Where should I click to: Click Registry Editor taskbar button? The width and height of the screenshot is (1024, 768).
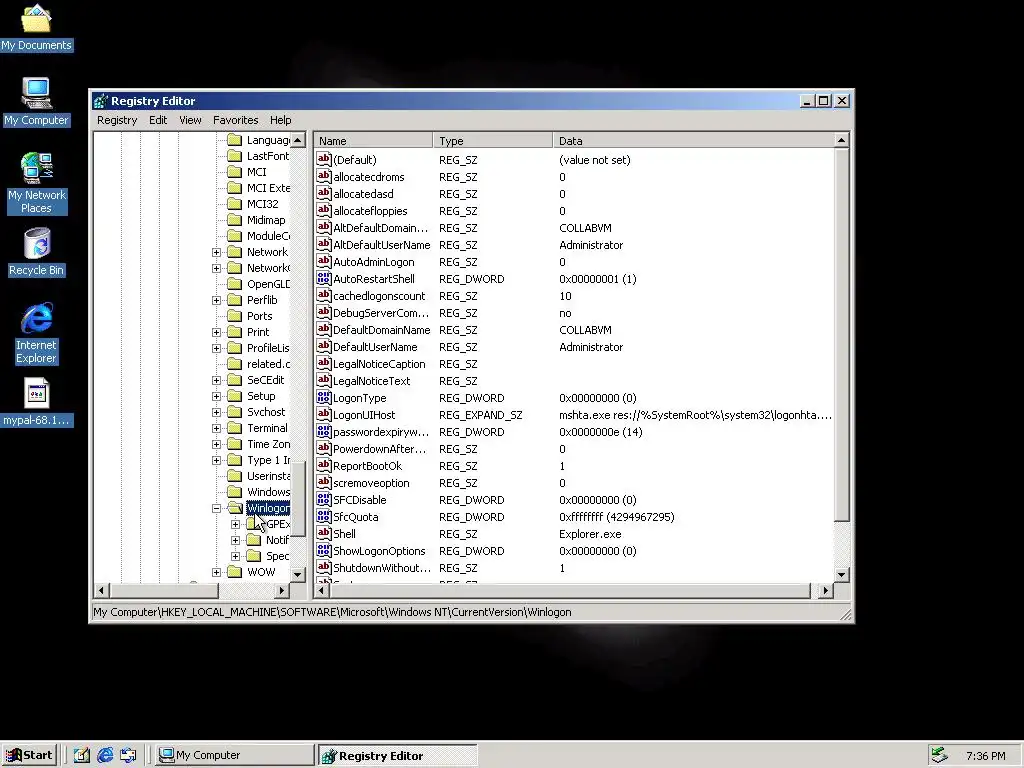tap(397, 756)
